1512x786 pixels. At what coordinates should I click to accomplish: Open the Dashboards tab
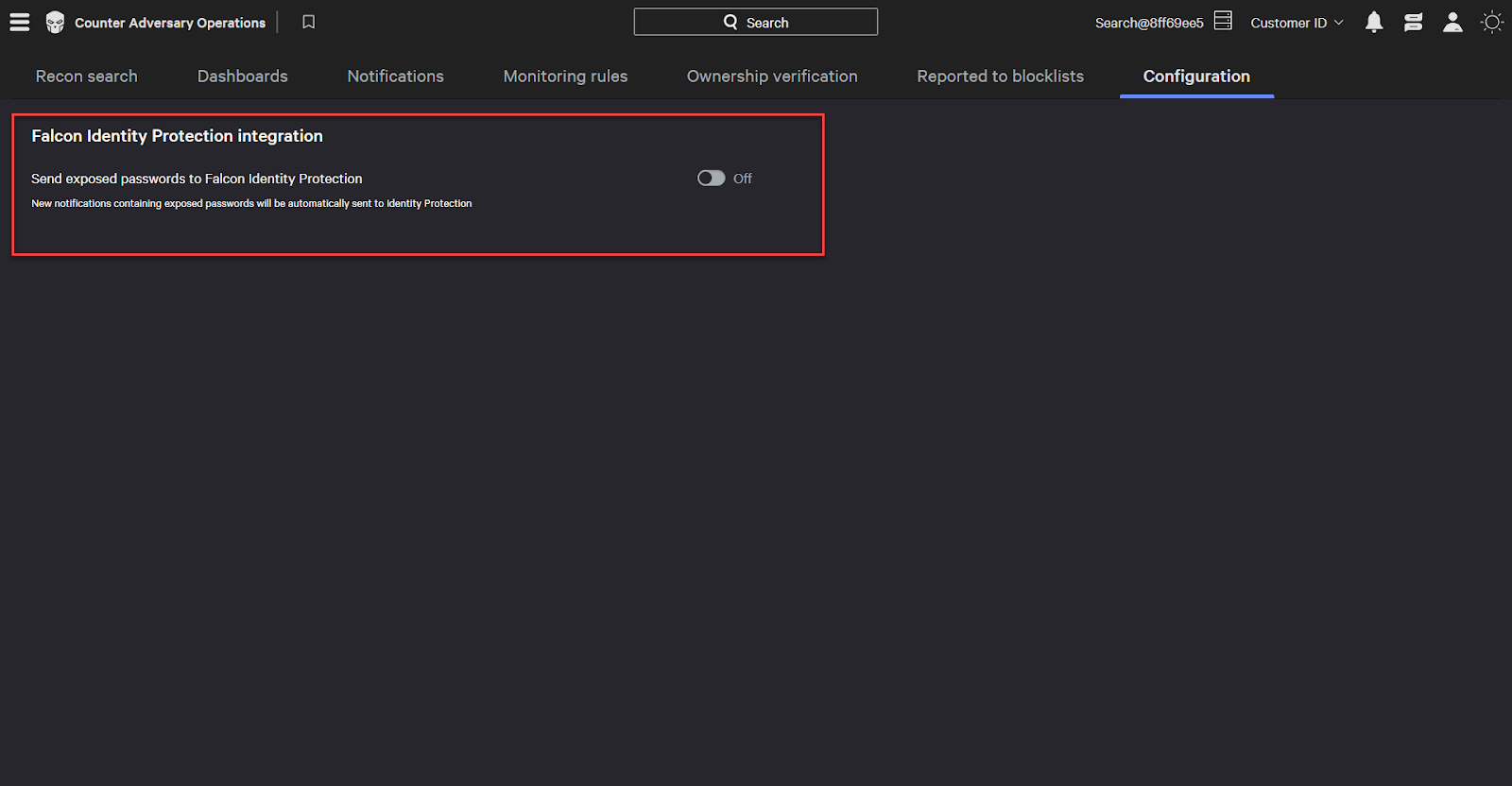[243, 77]
